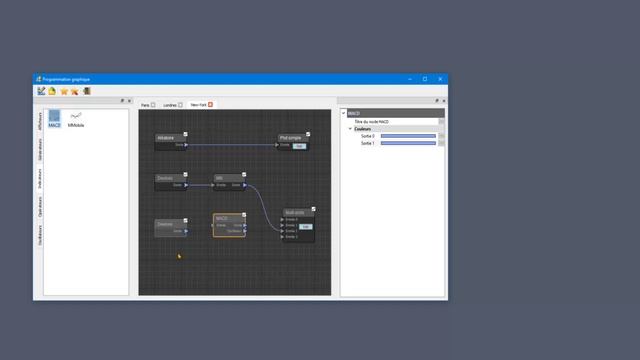Open the Oscillateurs vertical tab
Screen dimensions: 640x360
tap(40, 235)
